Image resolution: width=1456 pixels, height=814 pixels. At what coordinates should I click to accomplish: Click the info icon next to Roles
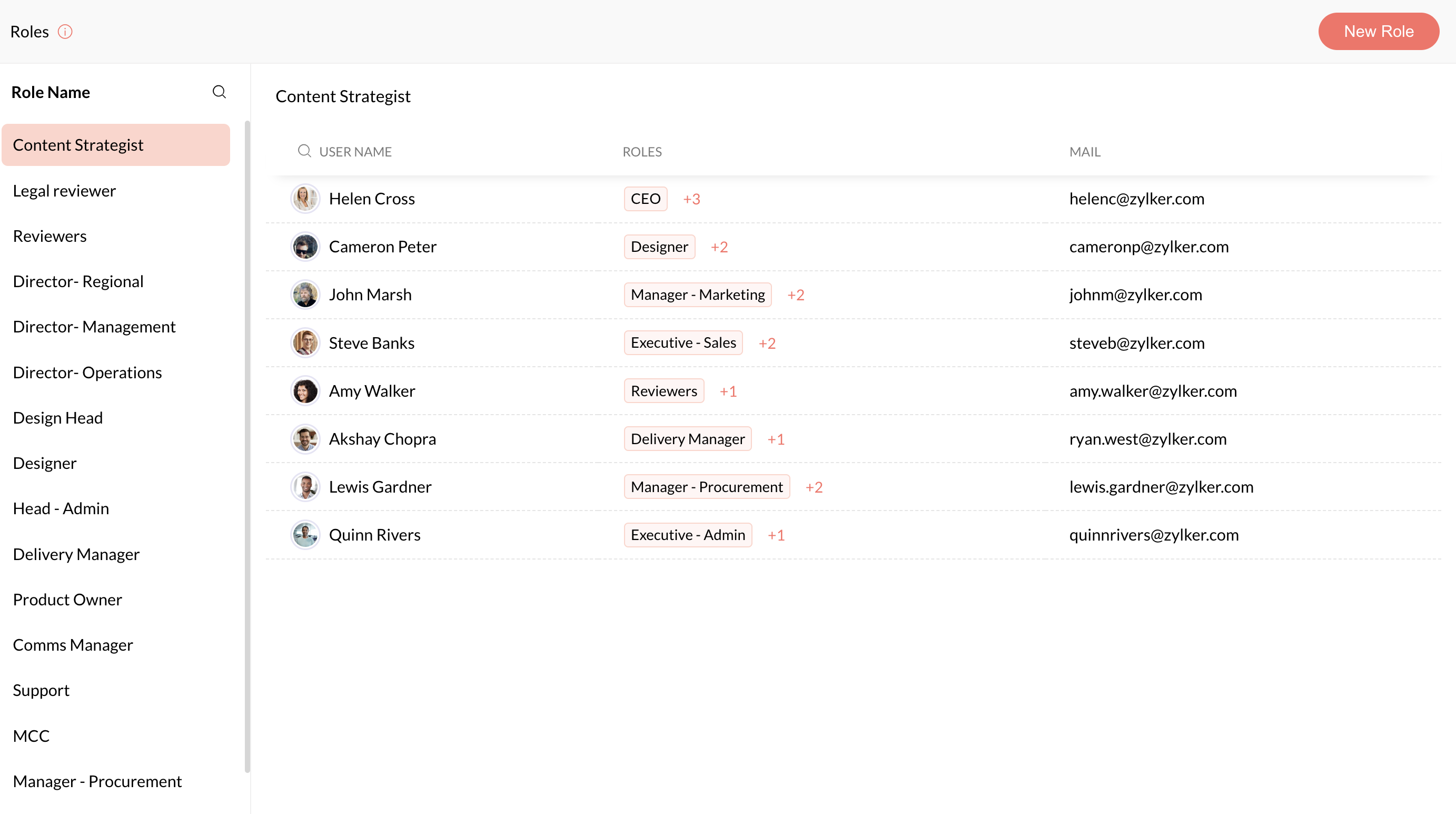[65, 32]
